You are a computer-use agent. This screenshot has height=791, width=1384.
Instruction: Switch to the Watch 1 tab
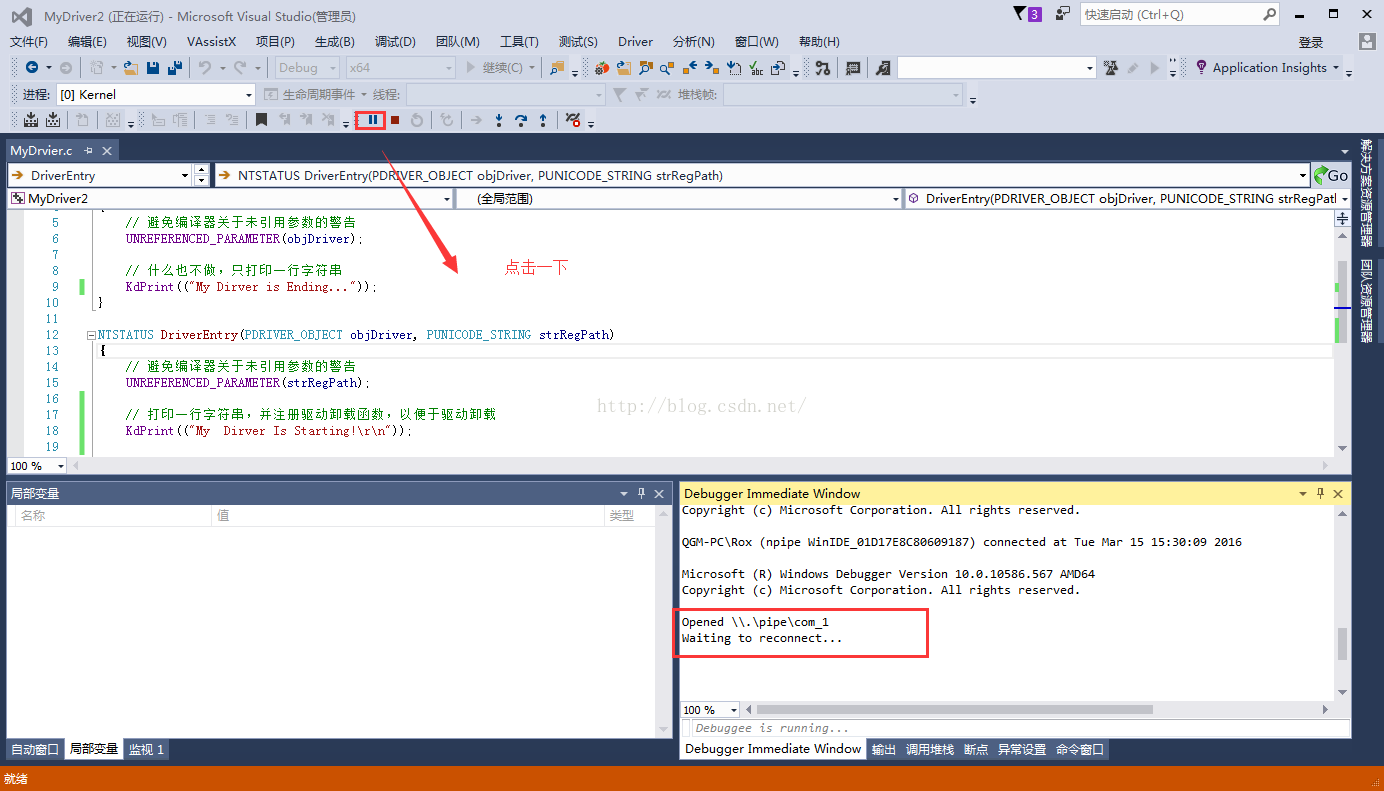coord(146,749)
